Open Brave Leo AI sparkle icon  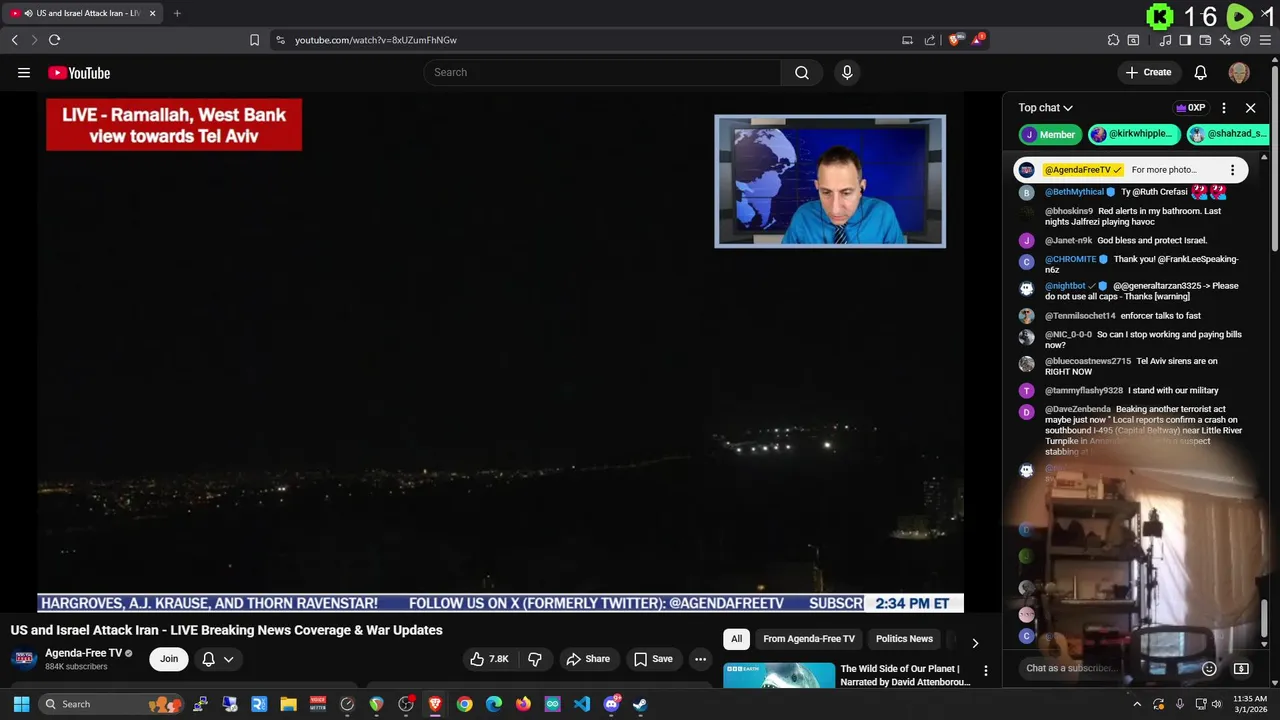(x=1225, y=40)
